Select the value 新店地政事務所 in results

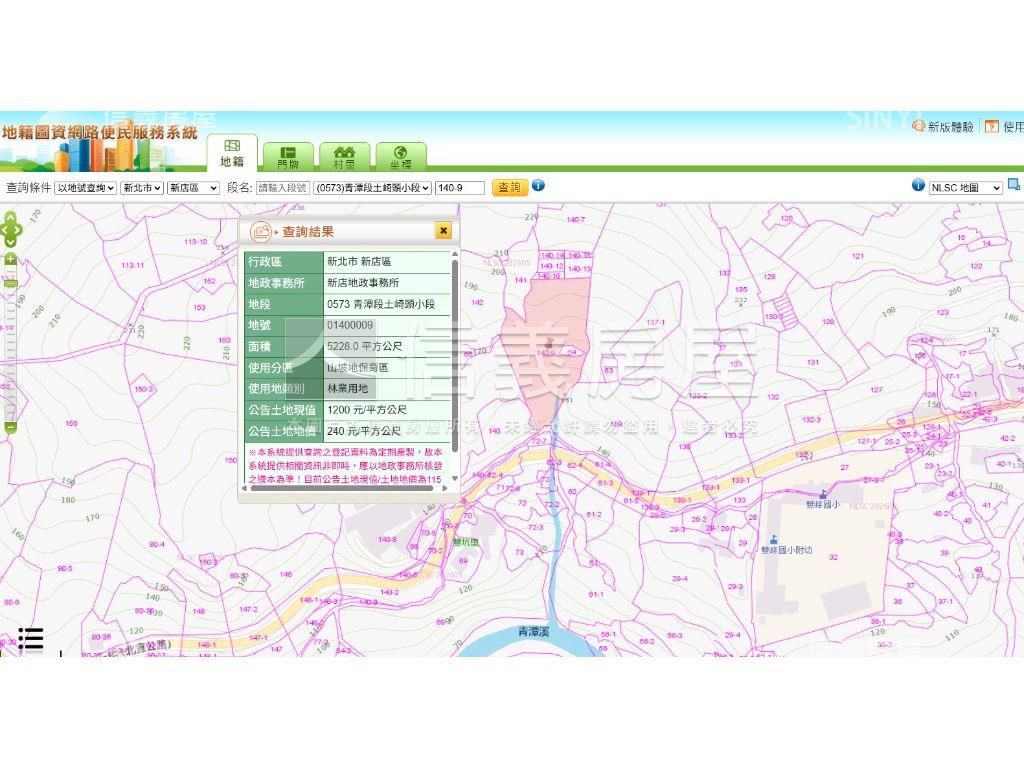(363, 283)
